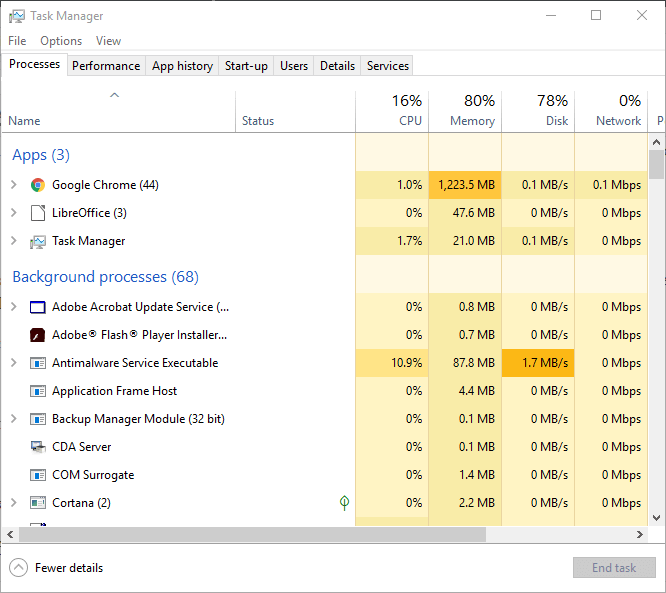Click the LibreOffice document icon
The width and height of the screenshot is (666, 593).
(38, 213)
